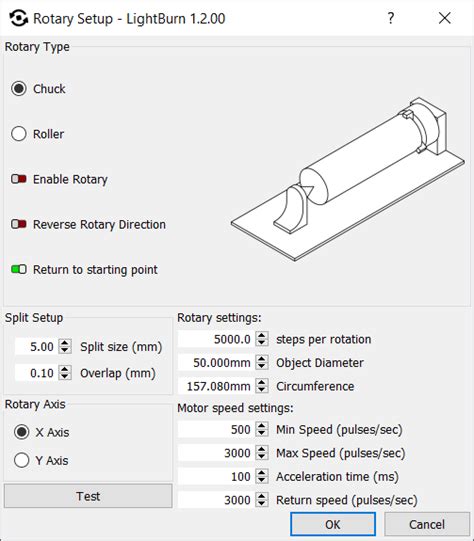
Task: Choose the Chuck rotary type
Action: 19,89
